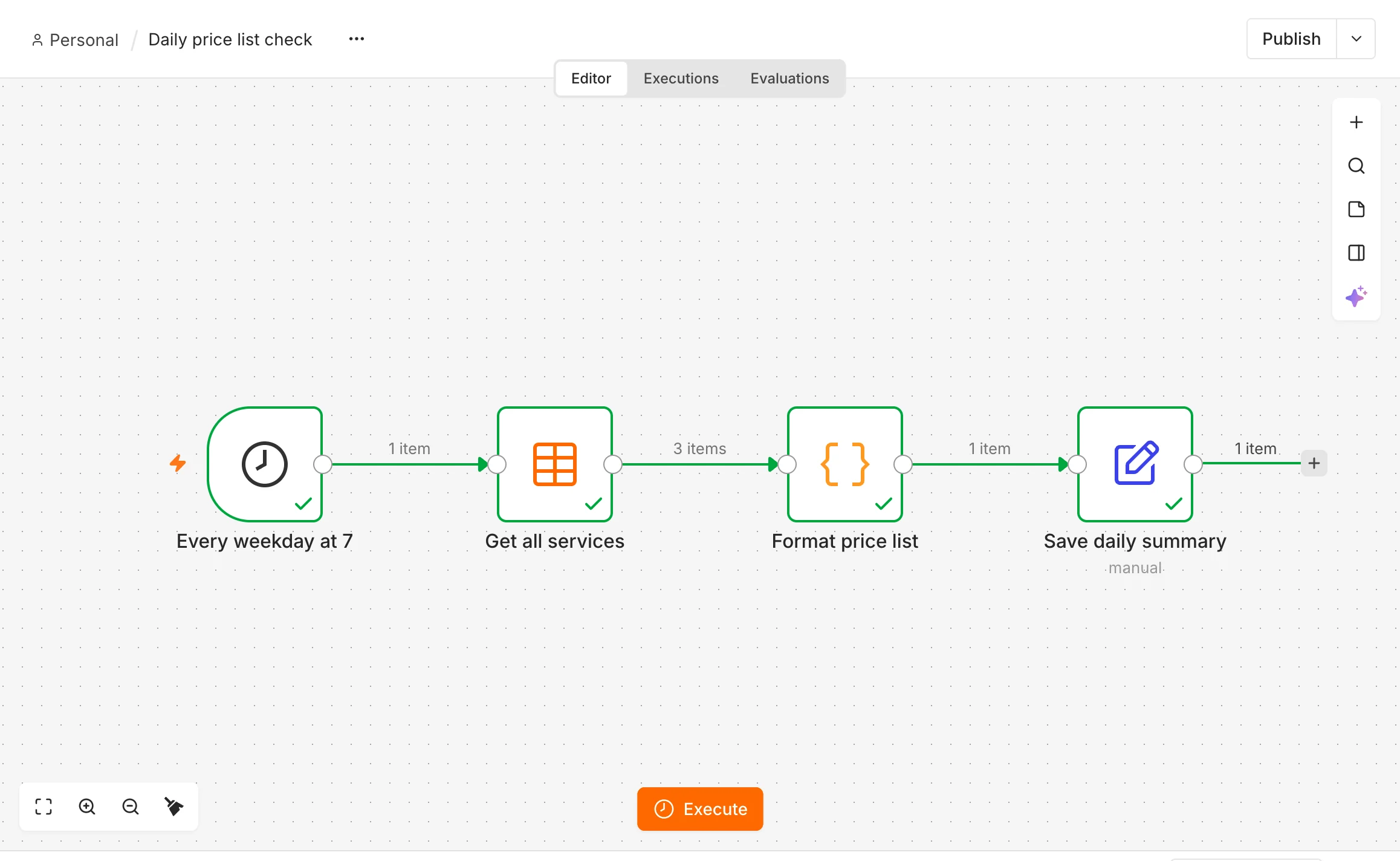The image size is (1400, 861).
Task: Click the "manual" subtitle under Save daily summary
Action: tap(1135, 568)
